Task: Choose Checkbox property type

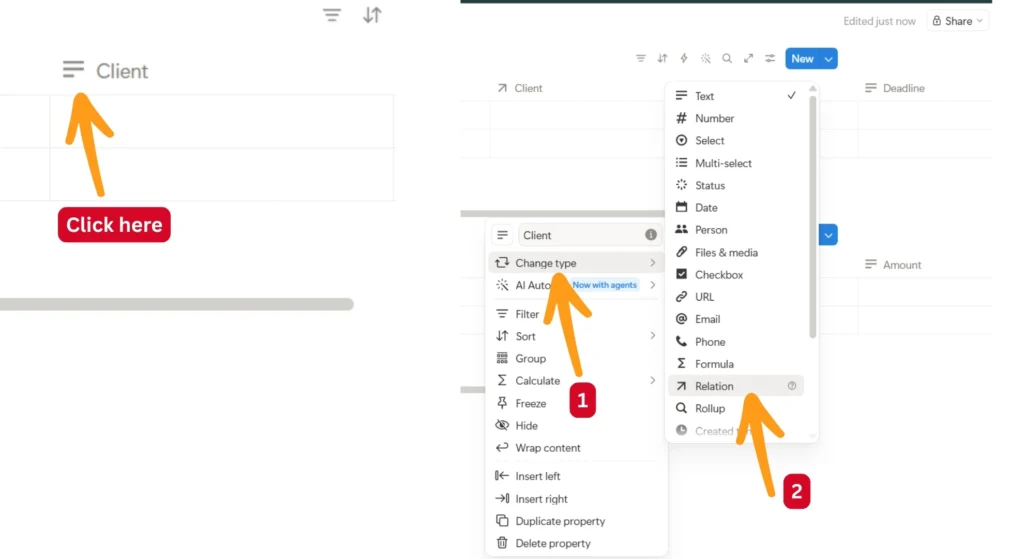Action: coord(736,275)
